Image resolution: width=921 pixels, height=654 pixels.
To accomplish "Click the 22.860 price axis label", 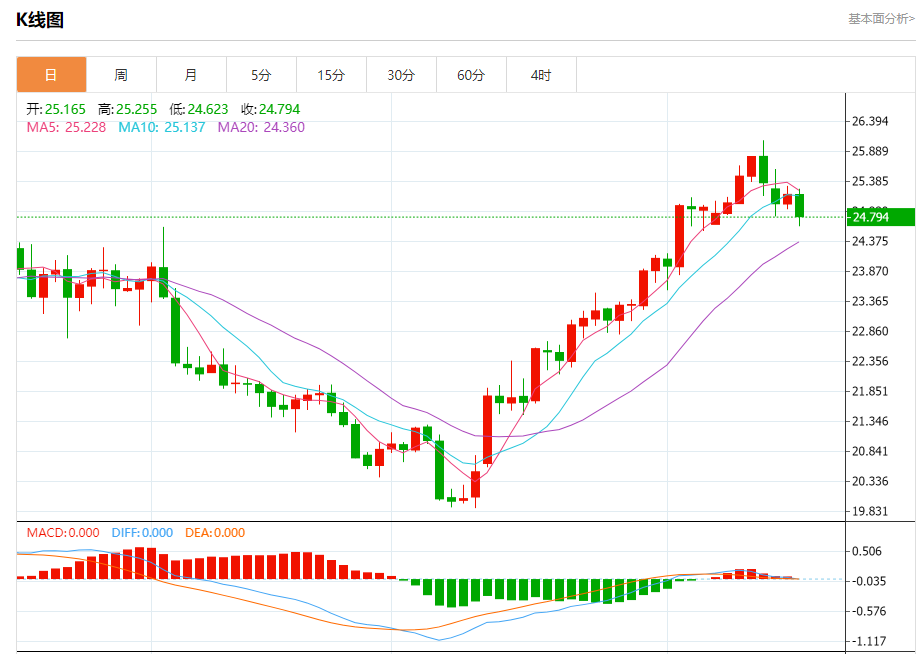I will coord(870,331).
